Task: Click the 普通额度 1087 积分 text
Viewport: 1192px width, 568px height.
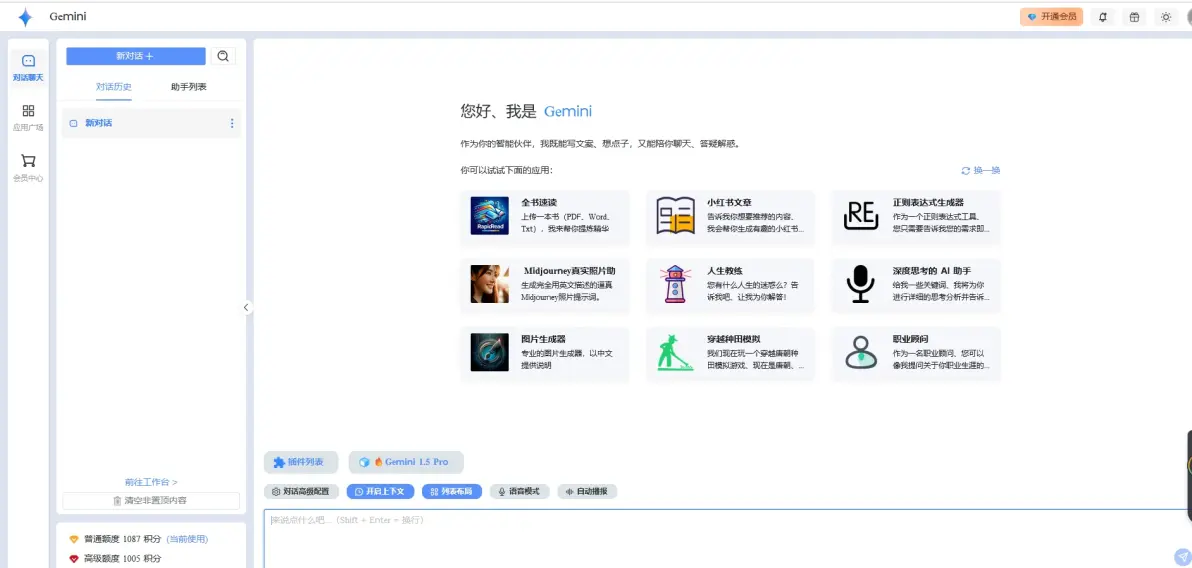Action: point(122,539)
